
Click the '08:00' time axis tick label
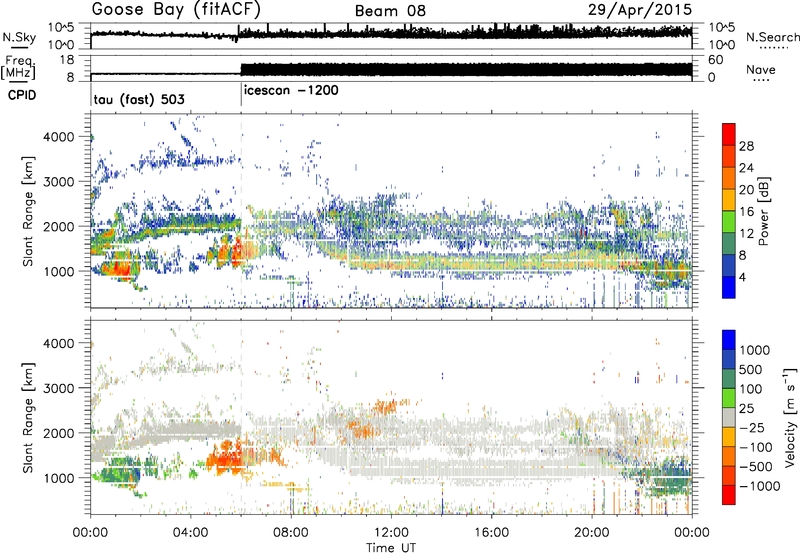click(x=291, y=533)
